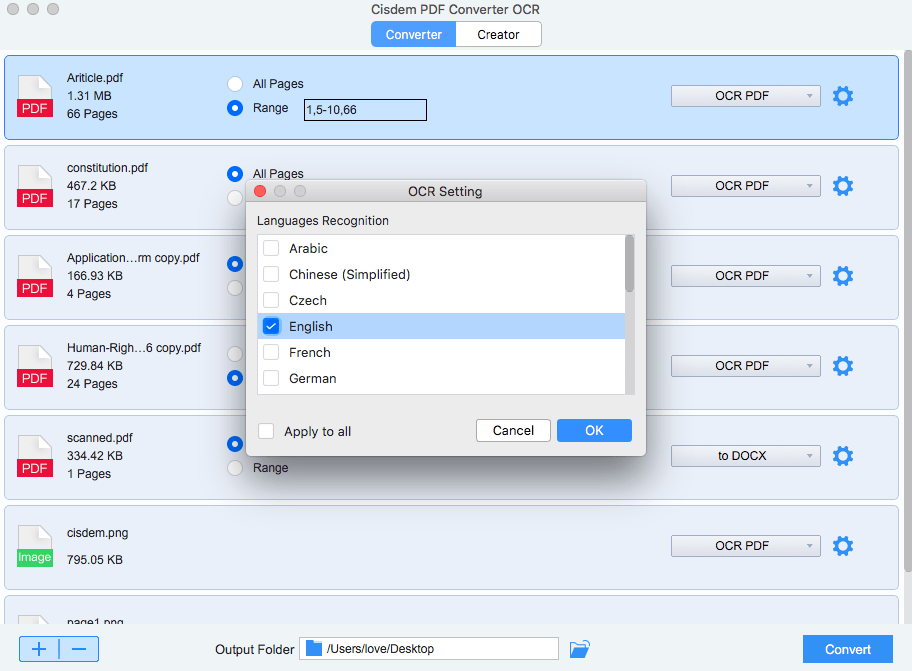
Task: Browse output folder with folder icon
Action: pyautogui.click(x=579, y=649)
